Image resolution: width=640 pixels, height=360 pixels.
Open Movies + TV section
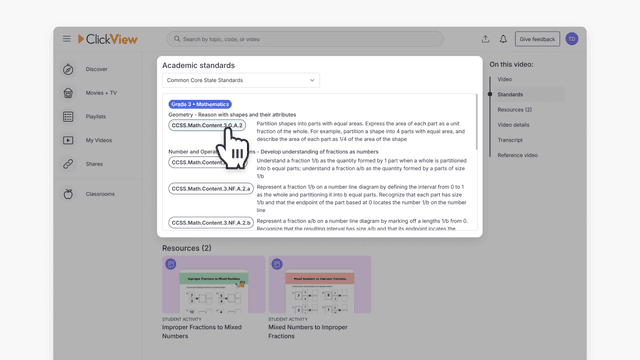pyautogui.click(x=101, y=93)
